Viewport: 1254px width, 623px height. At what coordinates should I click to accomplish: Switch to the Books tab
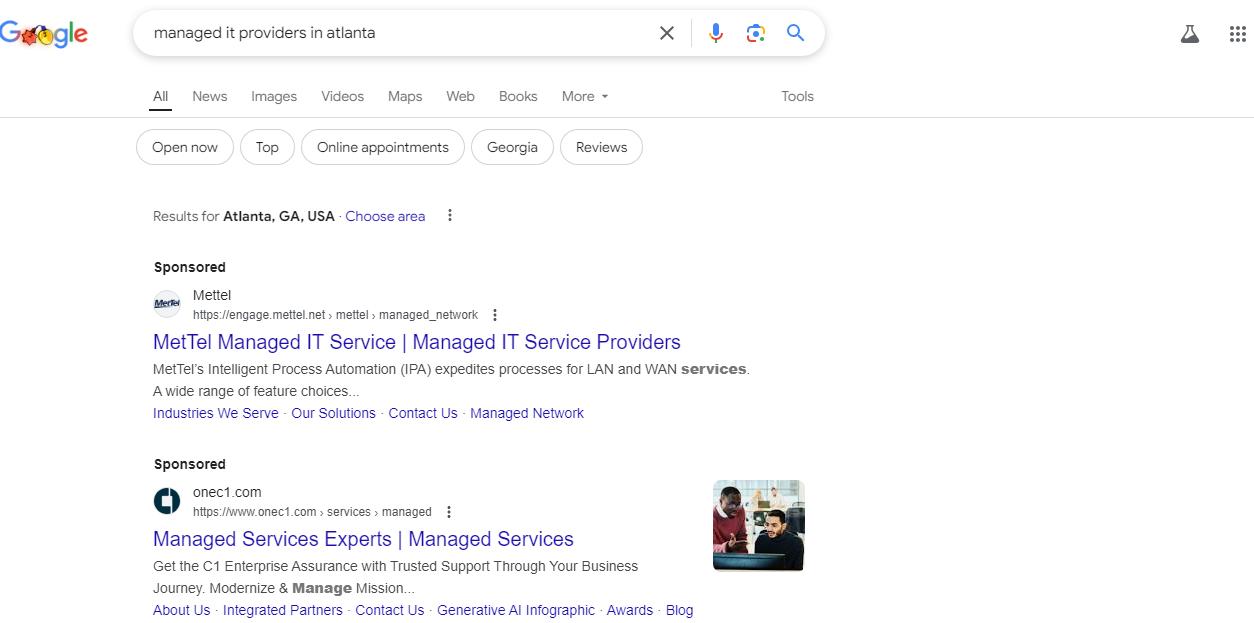coord(518,96)
